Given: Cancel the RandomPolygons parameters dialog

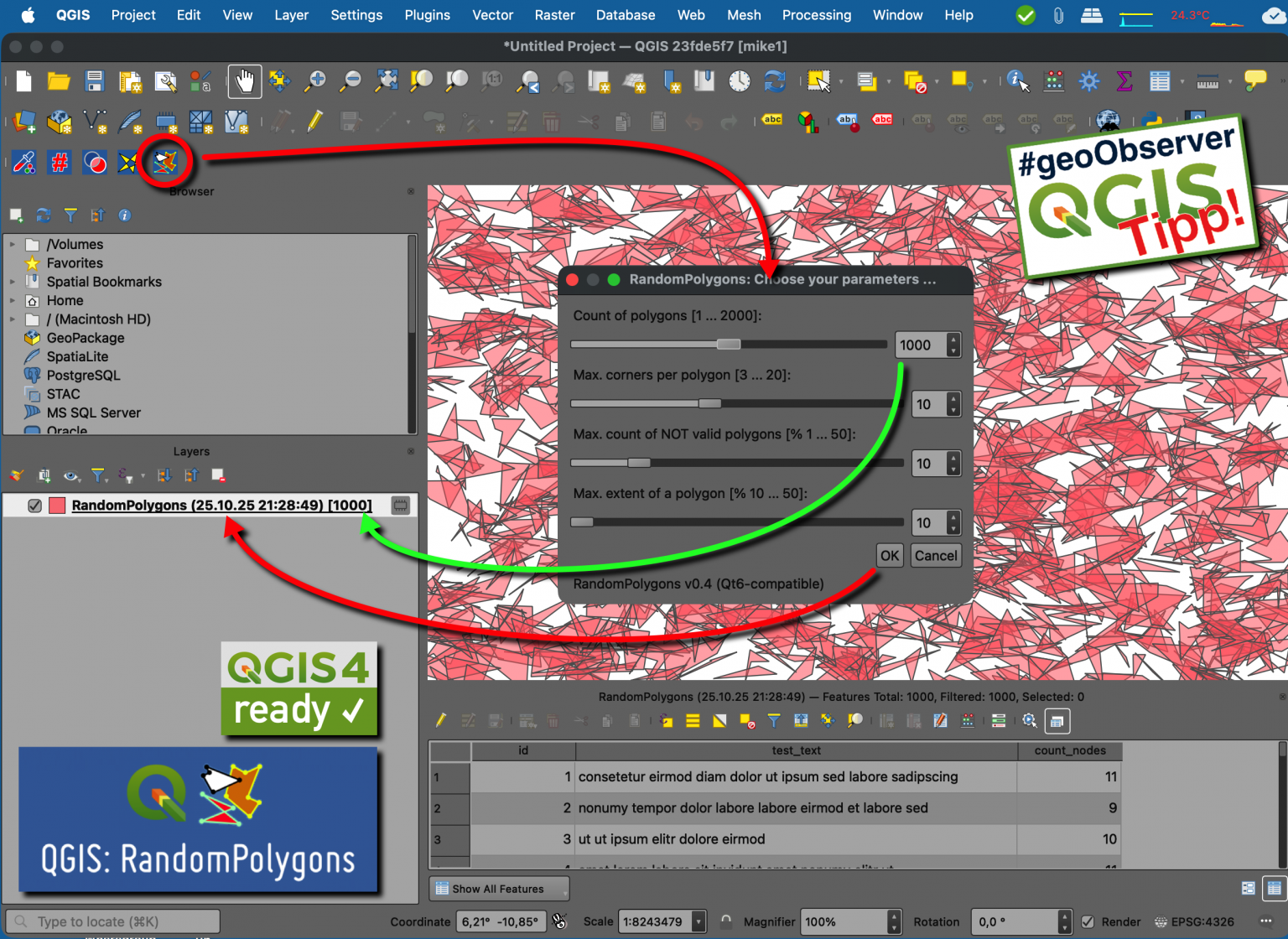Looking at the screenshot, I should tap(935, 555).
